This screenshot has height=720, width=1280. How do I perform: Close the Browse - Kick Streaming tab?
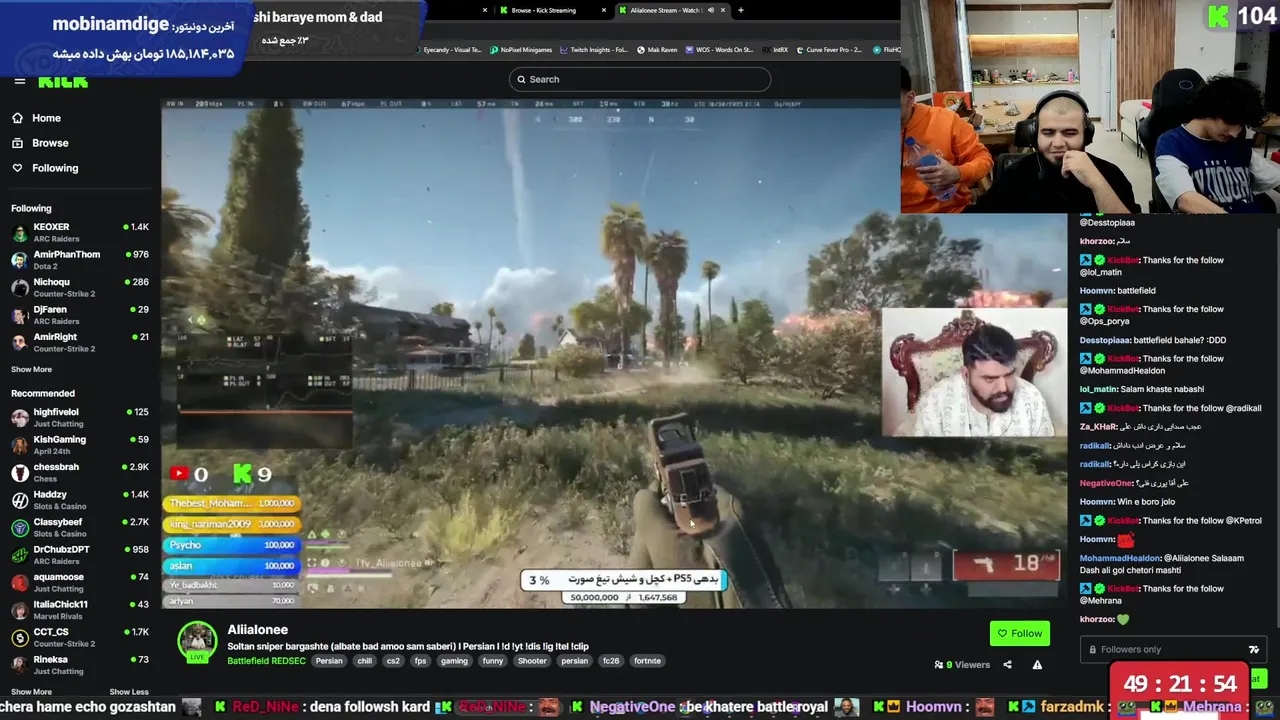[x=603, y=10]
